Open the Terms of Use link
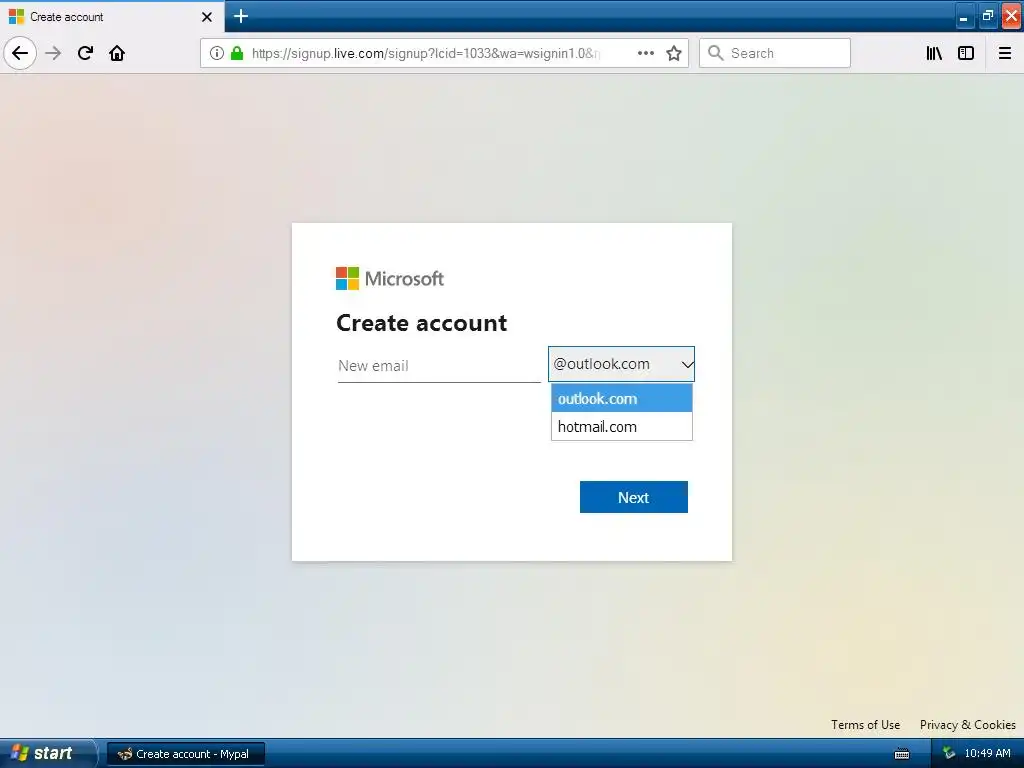Screen dimensions: 1024x768 coord(865,725)
